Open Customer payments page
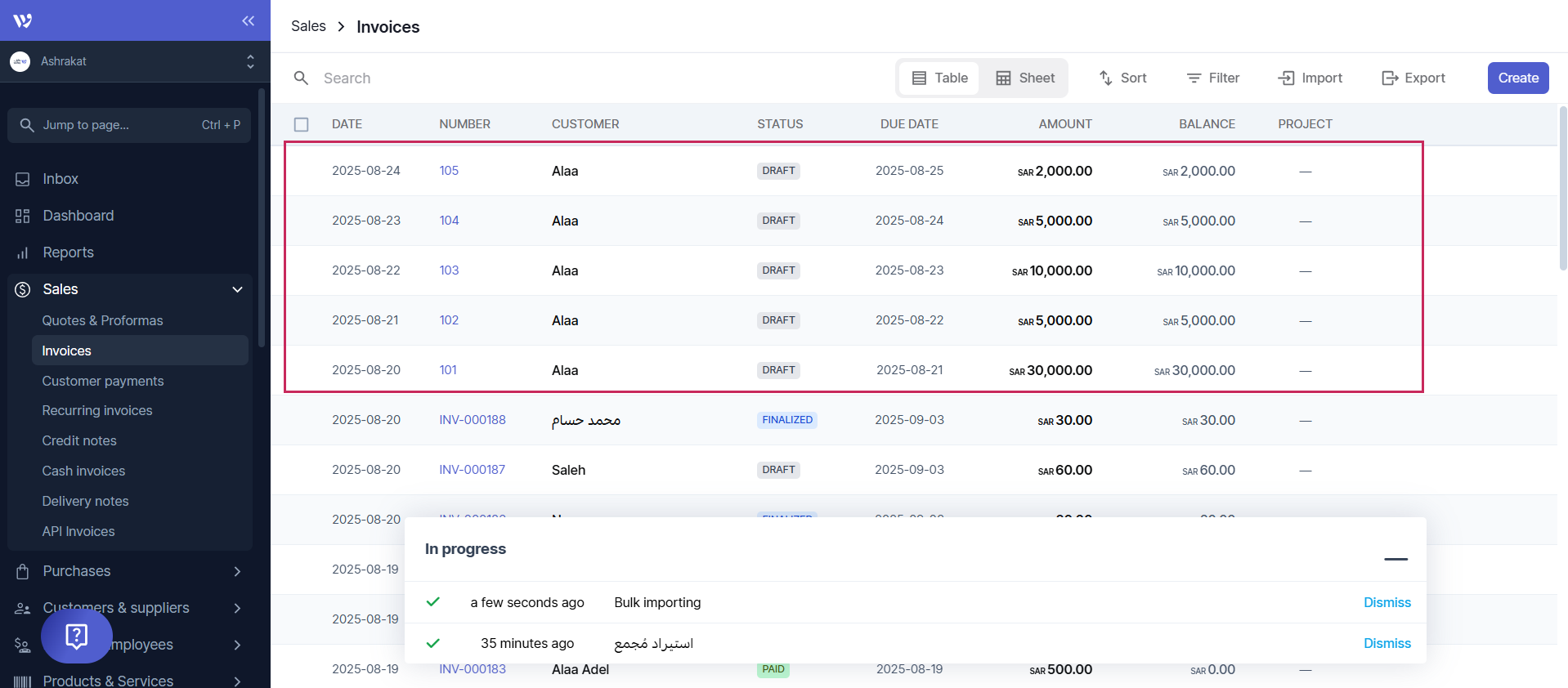The width and height of the screenshot is (1568, 688). click(x=103, y=381)
